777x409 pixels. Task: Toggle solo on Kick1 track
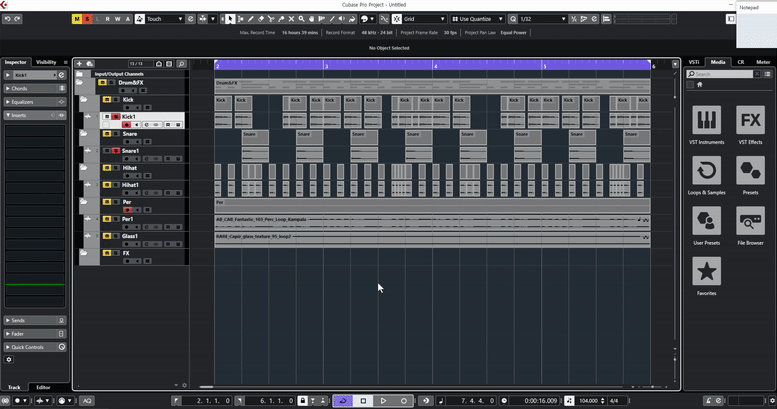116,117
